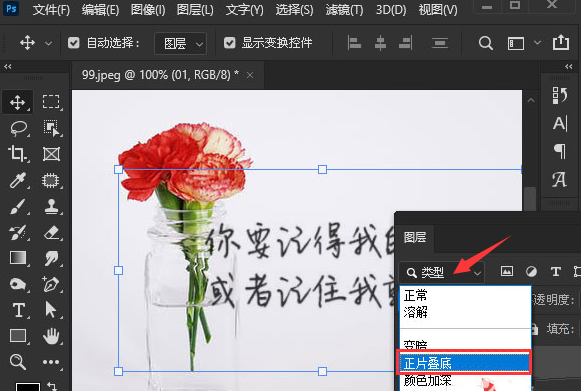Open the workspace switcher dropdown
This screenshot has height=391, width=581.
[x=537, y=42]
